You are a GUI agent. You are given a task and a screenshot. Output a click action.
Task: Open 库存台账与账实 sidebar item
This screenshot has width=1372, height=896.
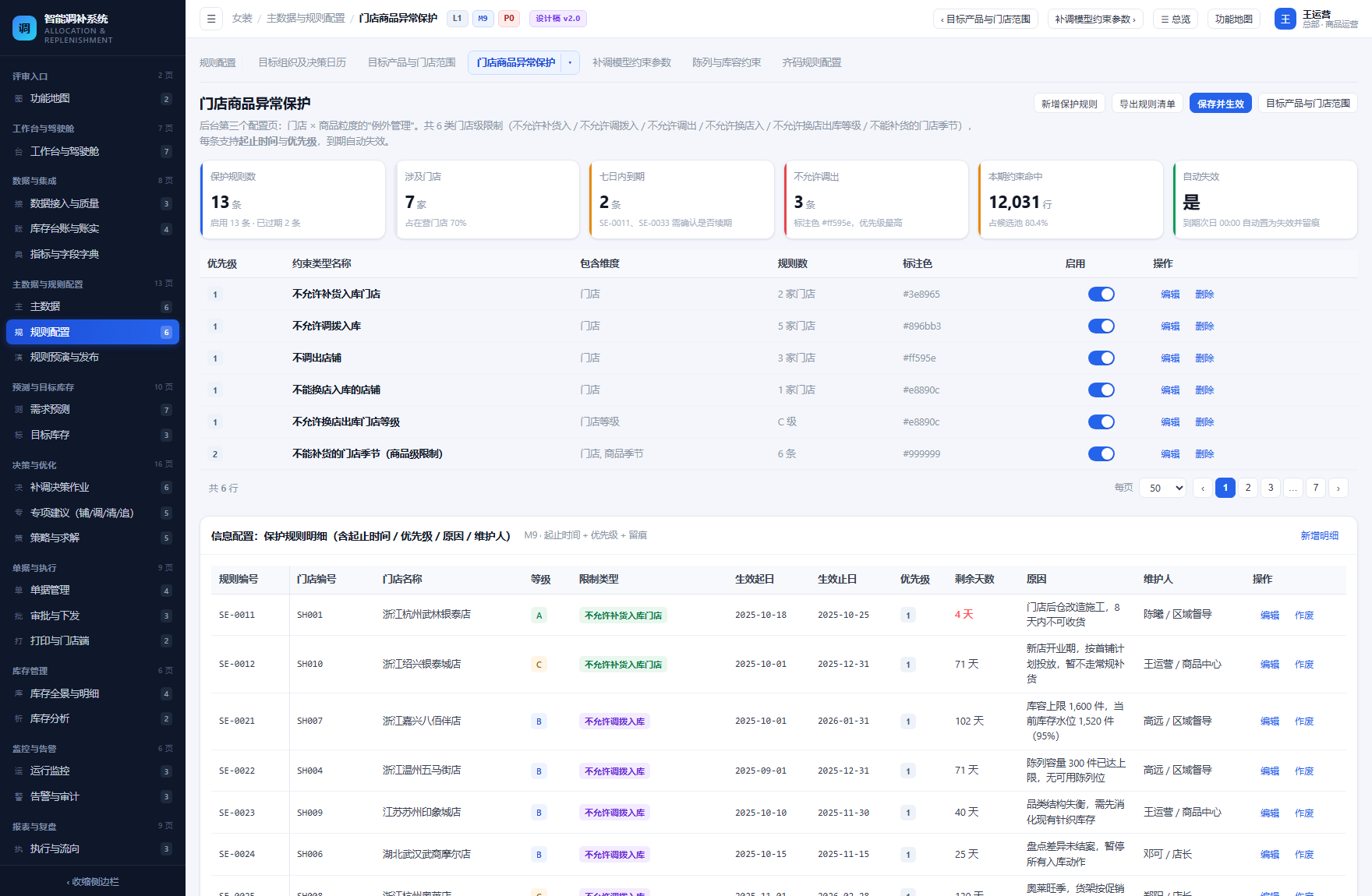tap(93, 229)
